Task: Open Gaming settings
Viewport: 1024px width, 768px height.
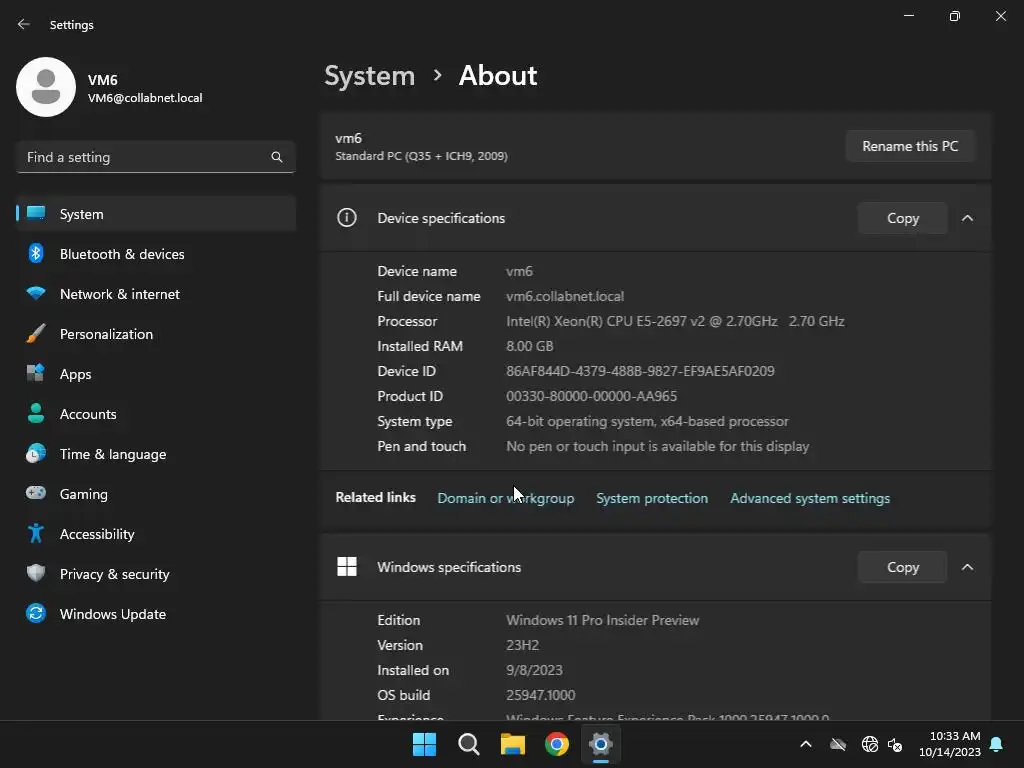Action: pos(156,493)
